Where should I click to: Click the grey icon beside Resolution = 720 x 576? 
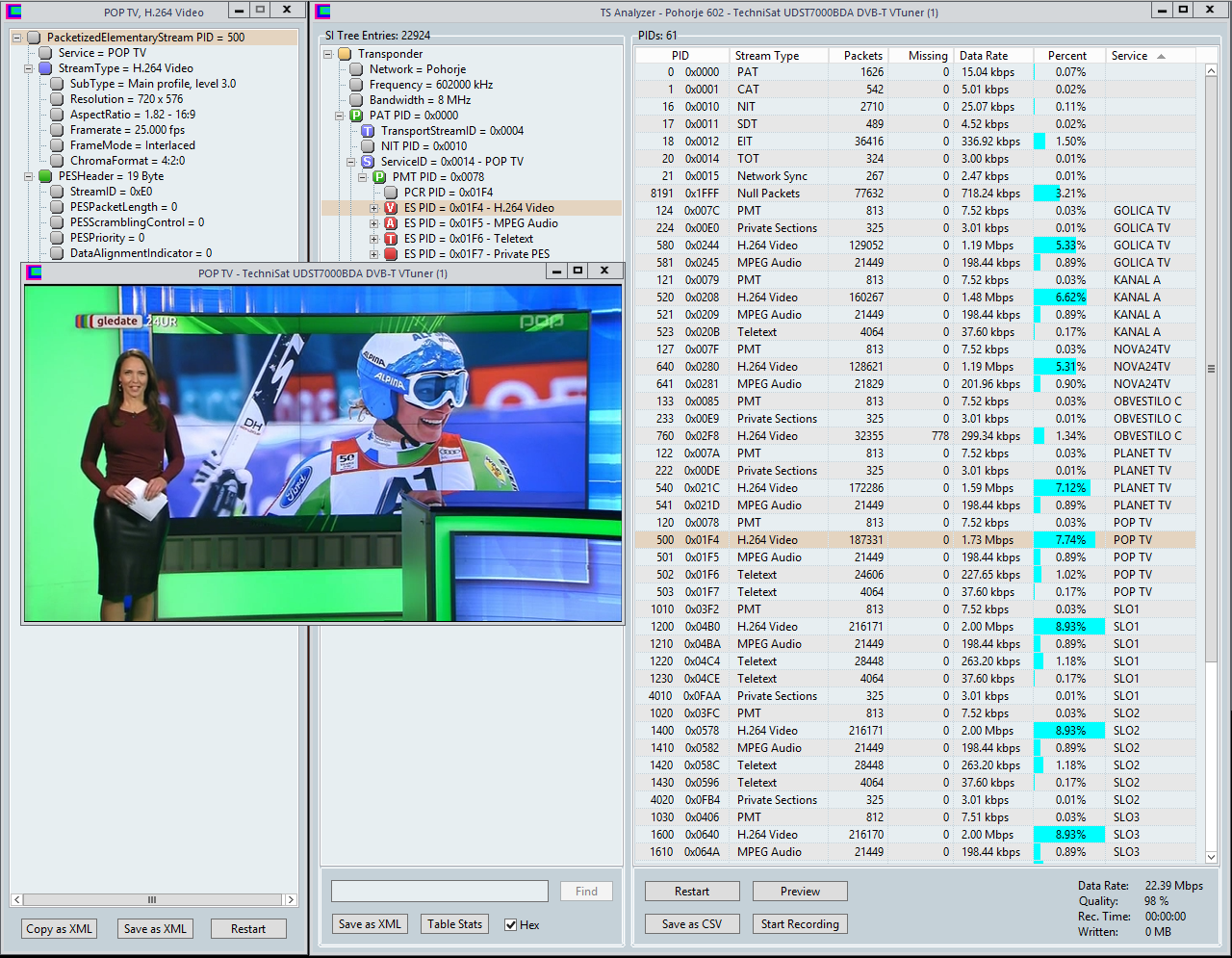point(57,99)
